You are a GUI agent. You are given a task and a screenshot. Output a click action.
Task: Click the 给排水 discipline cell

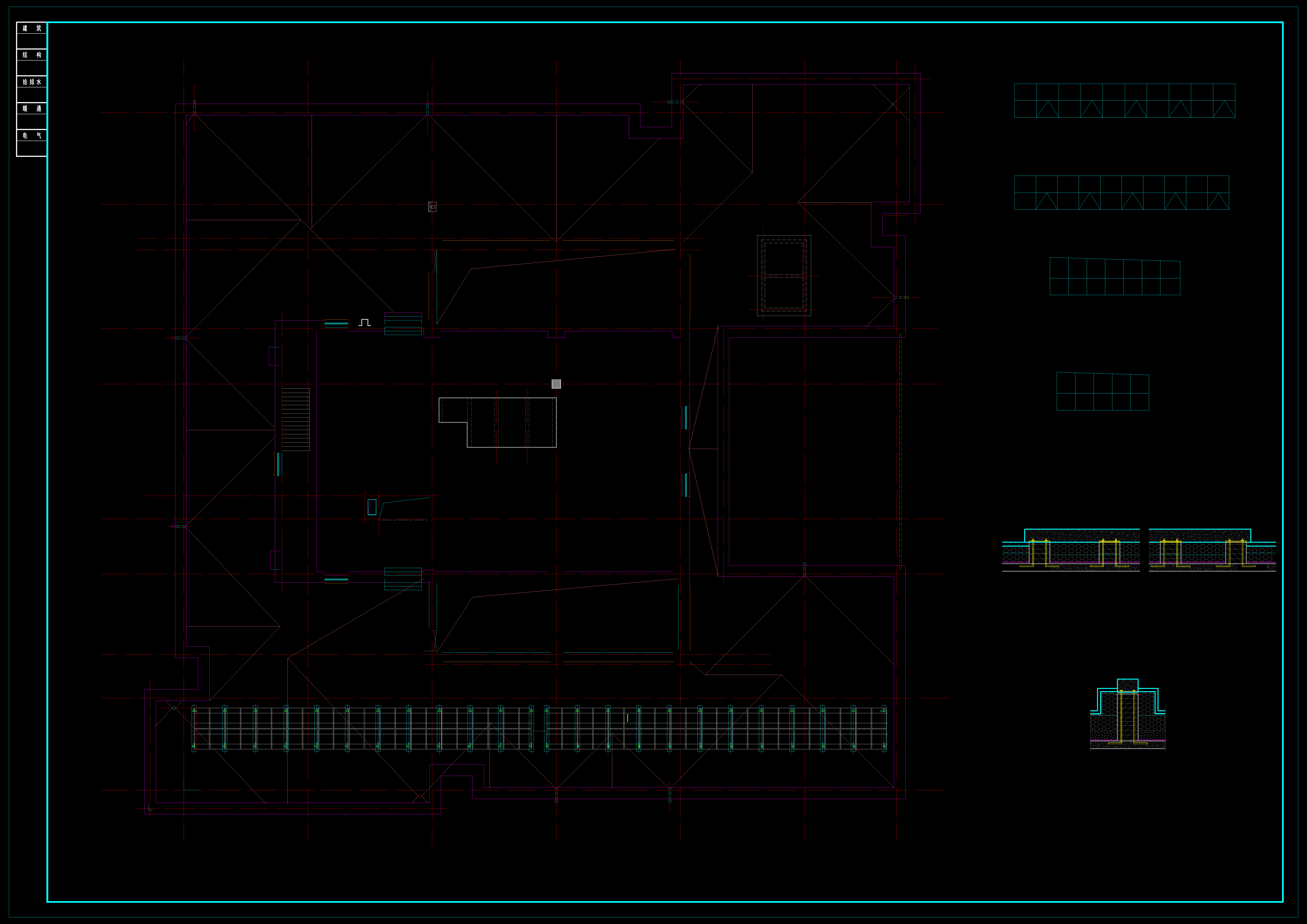(32, 82)
